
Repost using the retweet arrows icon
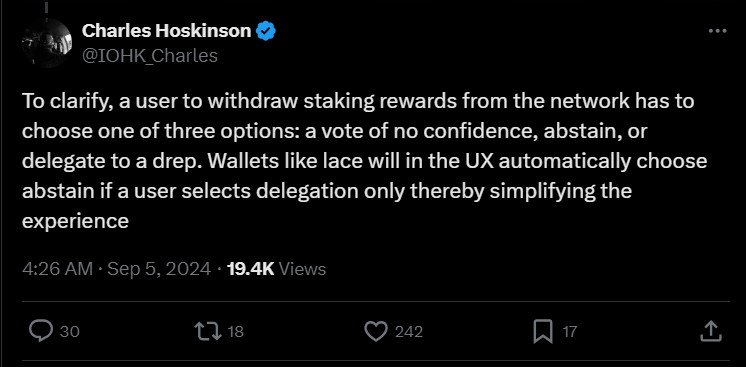pos(208,331)
